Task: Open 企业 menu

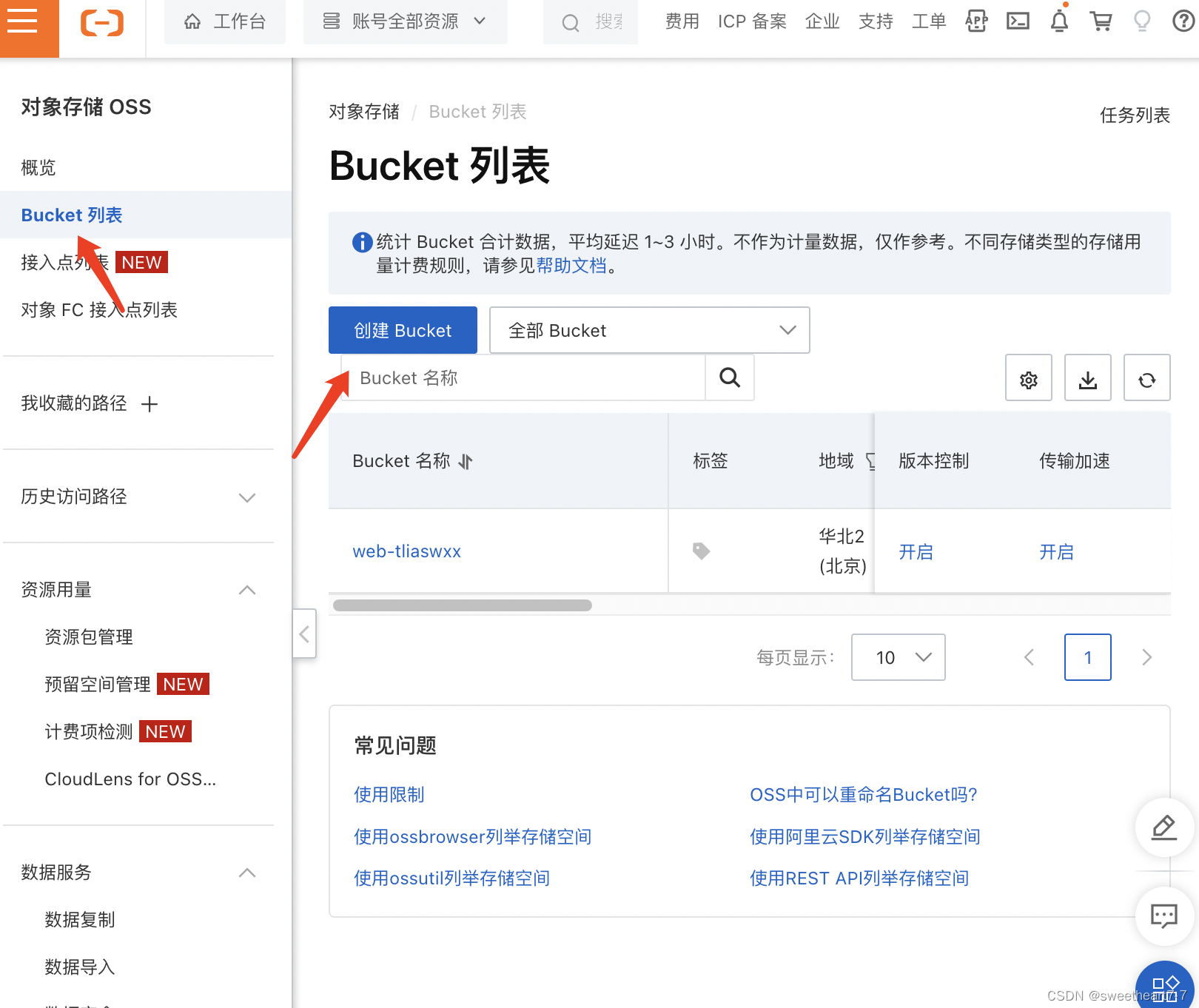Action: (x=822, y=21)
